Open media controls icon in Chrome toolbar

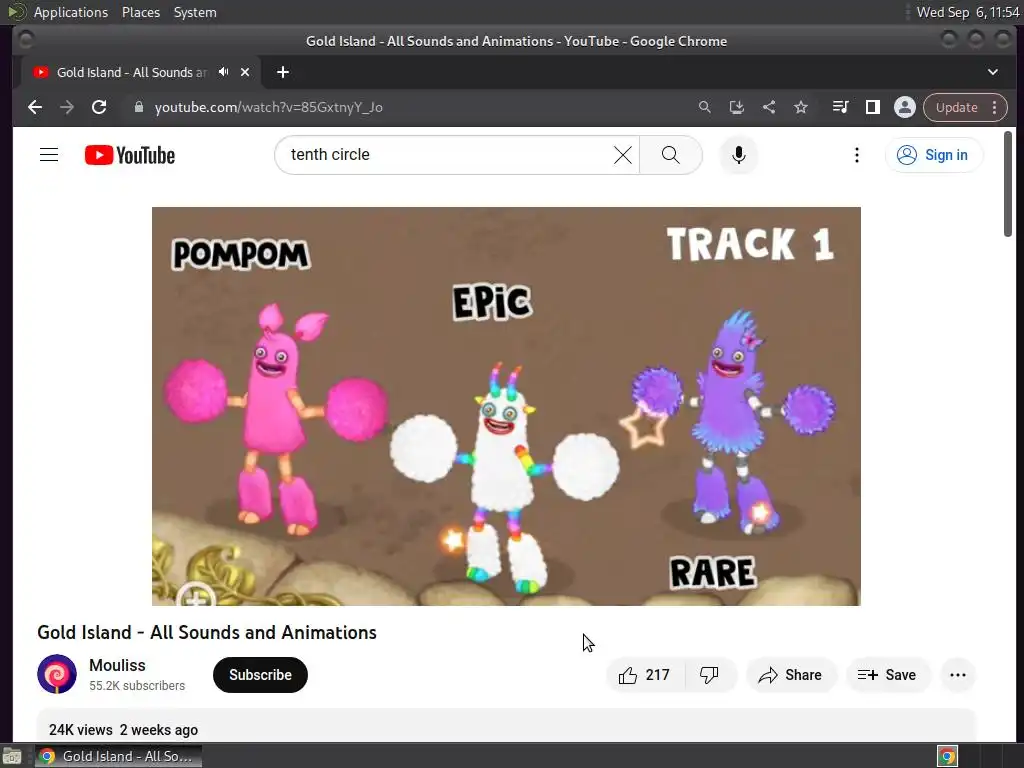(840, 107)
